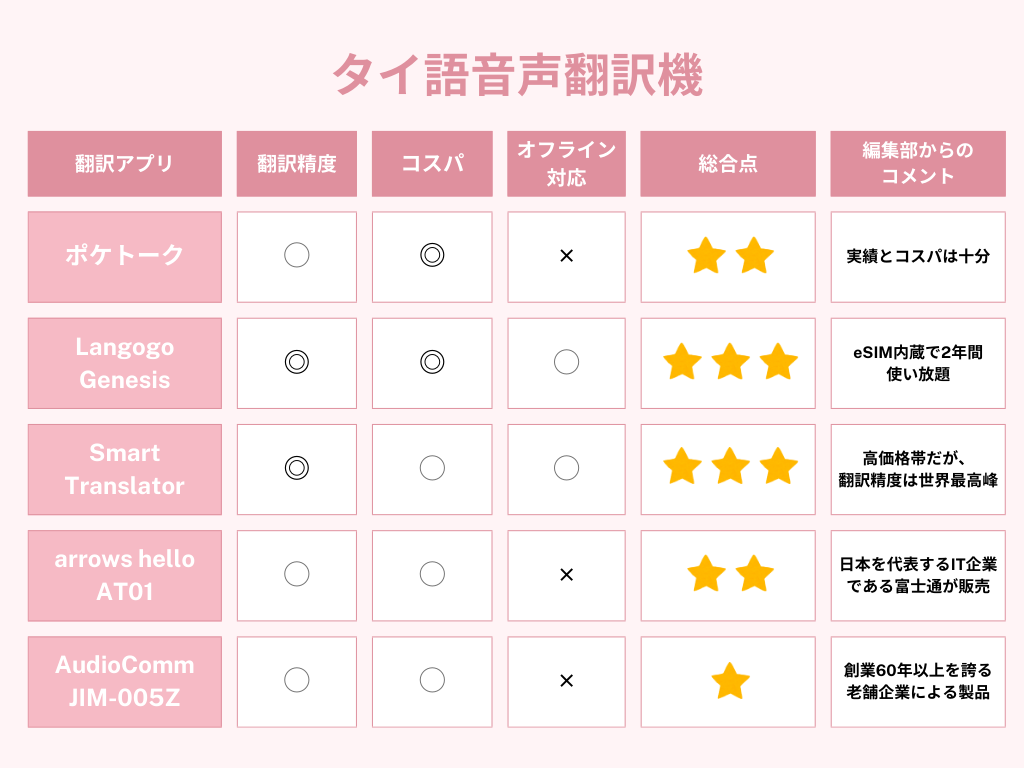Click the eSIM内蔵で2年間使い放題 comment cell
The width and height of the screenshot is (1024, 768).
tap(917, 363)
